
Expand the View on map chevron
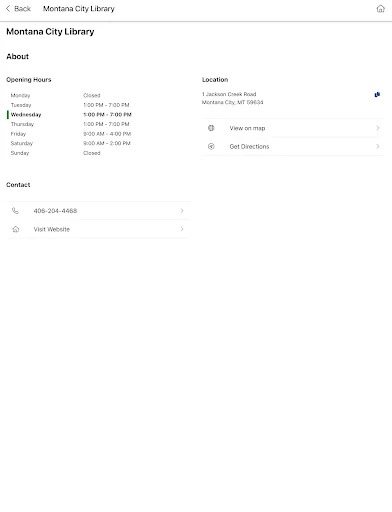pos(378,128)
